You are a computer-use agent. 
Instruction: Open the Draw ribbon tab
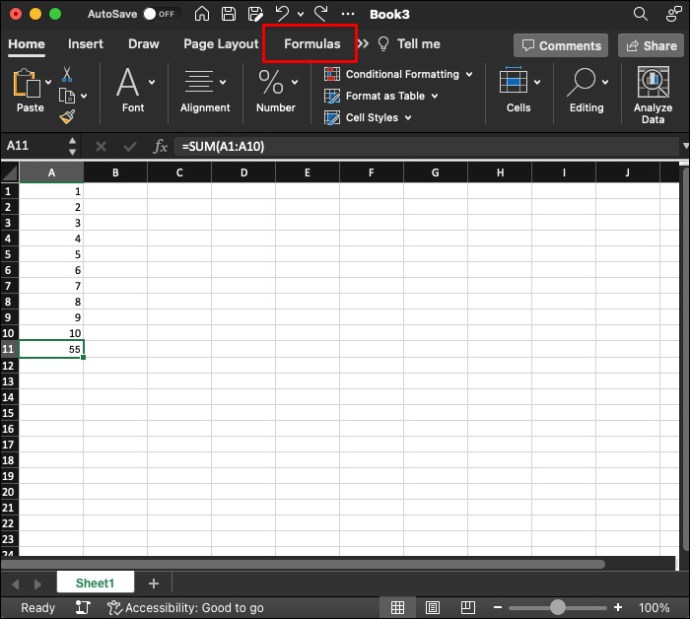(143, 44)
